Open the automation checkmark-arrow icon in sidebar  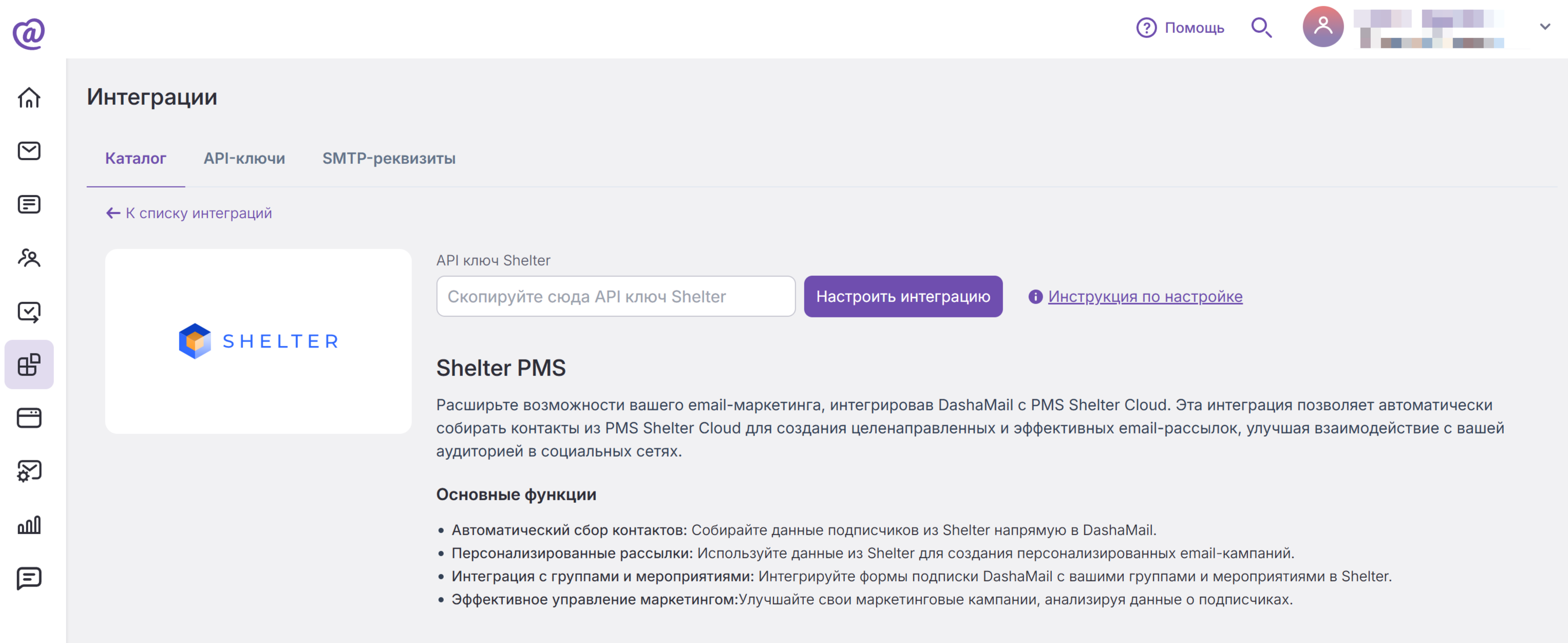pos(29,312)
